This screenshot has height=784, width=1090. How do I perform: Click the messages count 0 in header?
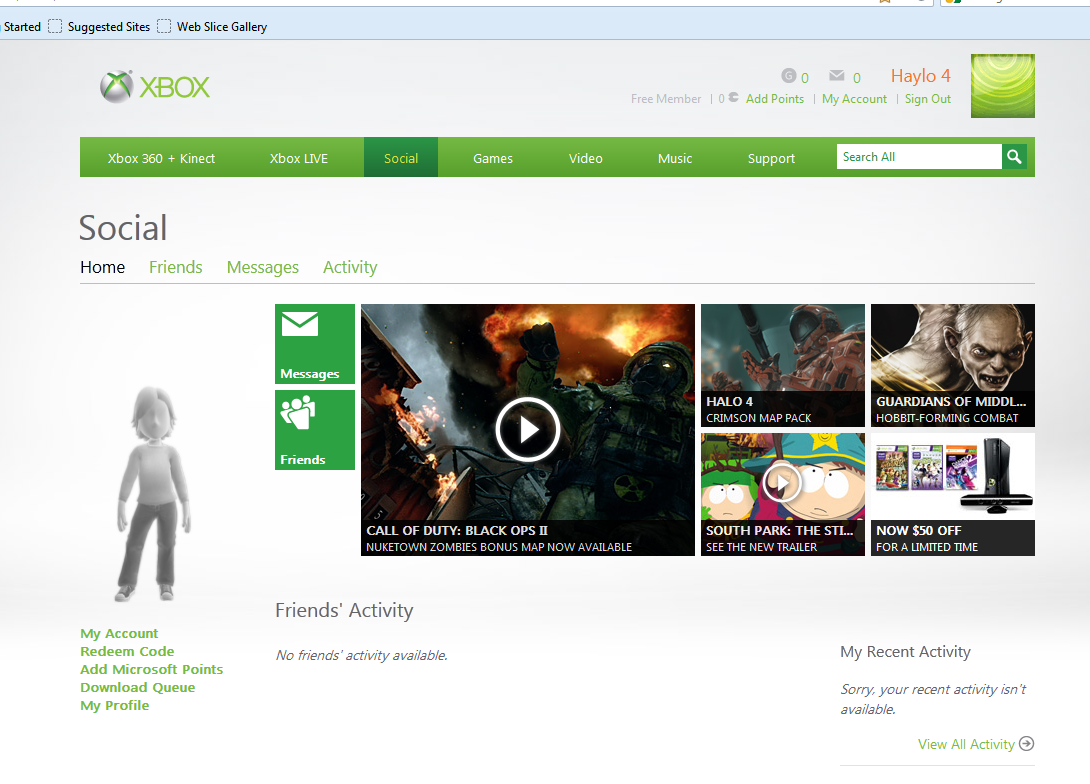point(856,78)
